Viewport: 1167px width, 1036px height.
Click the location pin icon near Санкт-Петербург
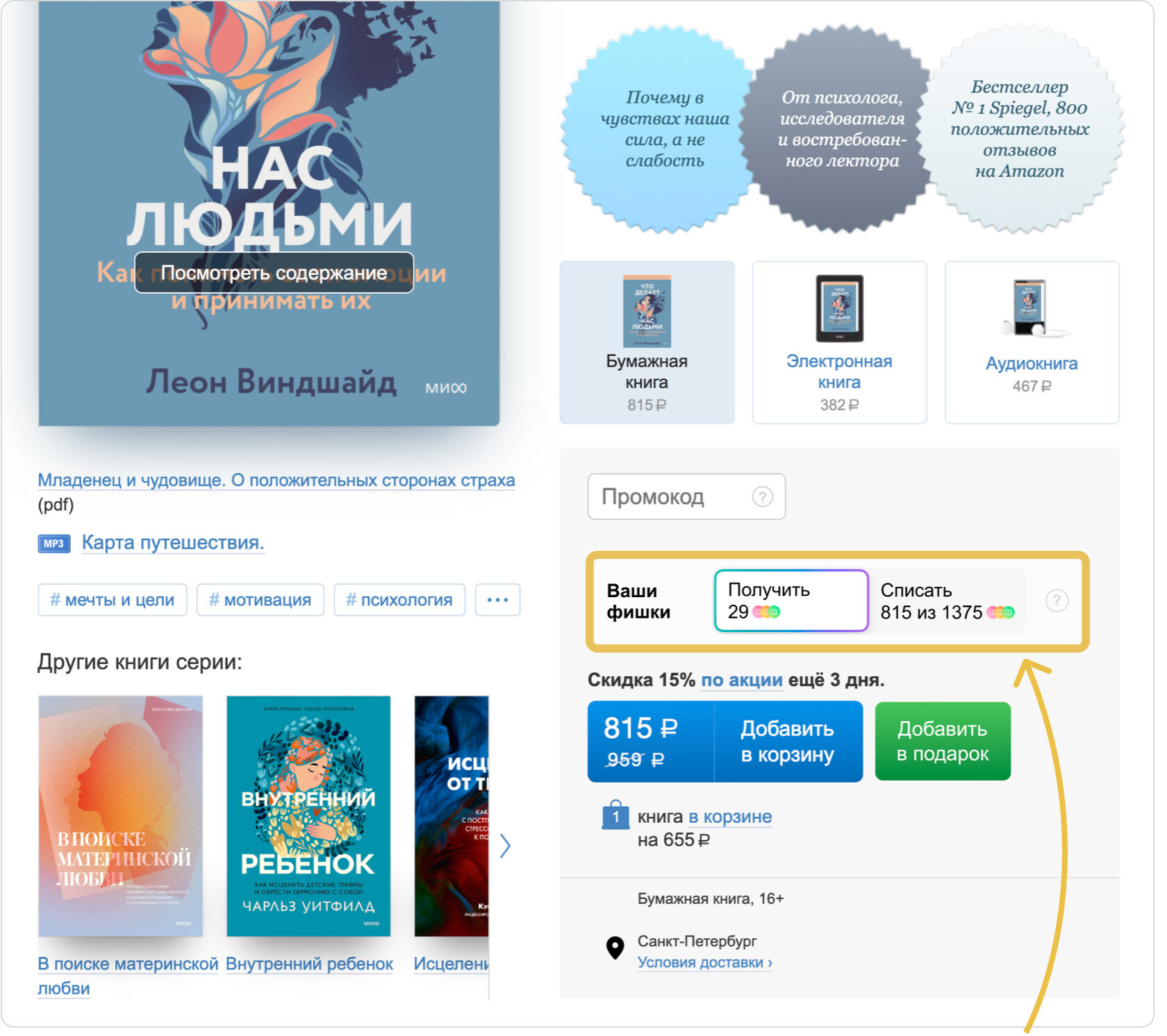(x=615, y=948)
